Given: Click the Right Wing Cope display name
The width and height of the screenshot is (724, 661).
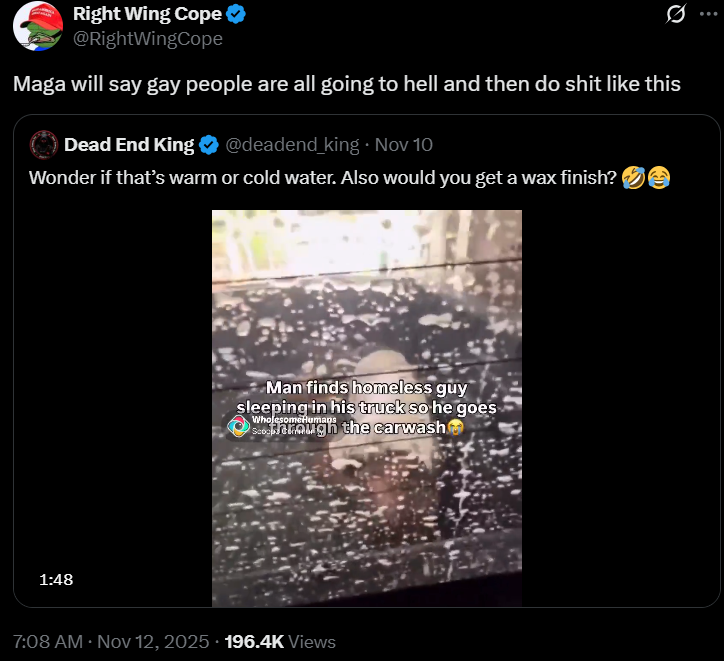Looking at the screenshot, I should (x=147, y=14).
